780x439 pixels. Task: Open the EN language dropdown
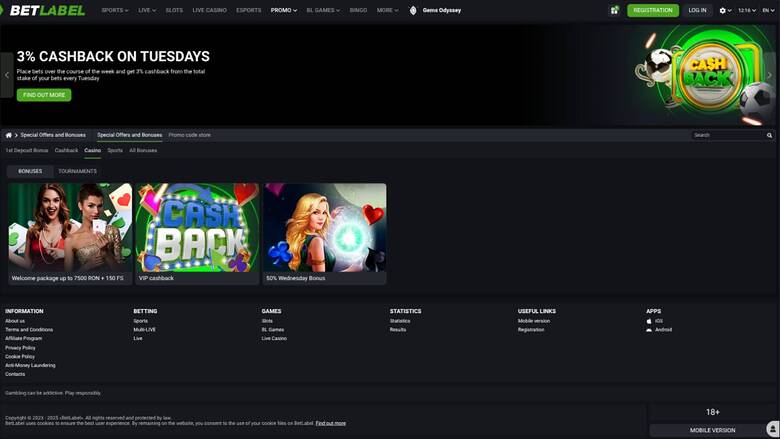[x=769, y=10]
